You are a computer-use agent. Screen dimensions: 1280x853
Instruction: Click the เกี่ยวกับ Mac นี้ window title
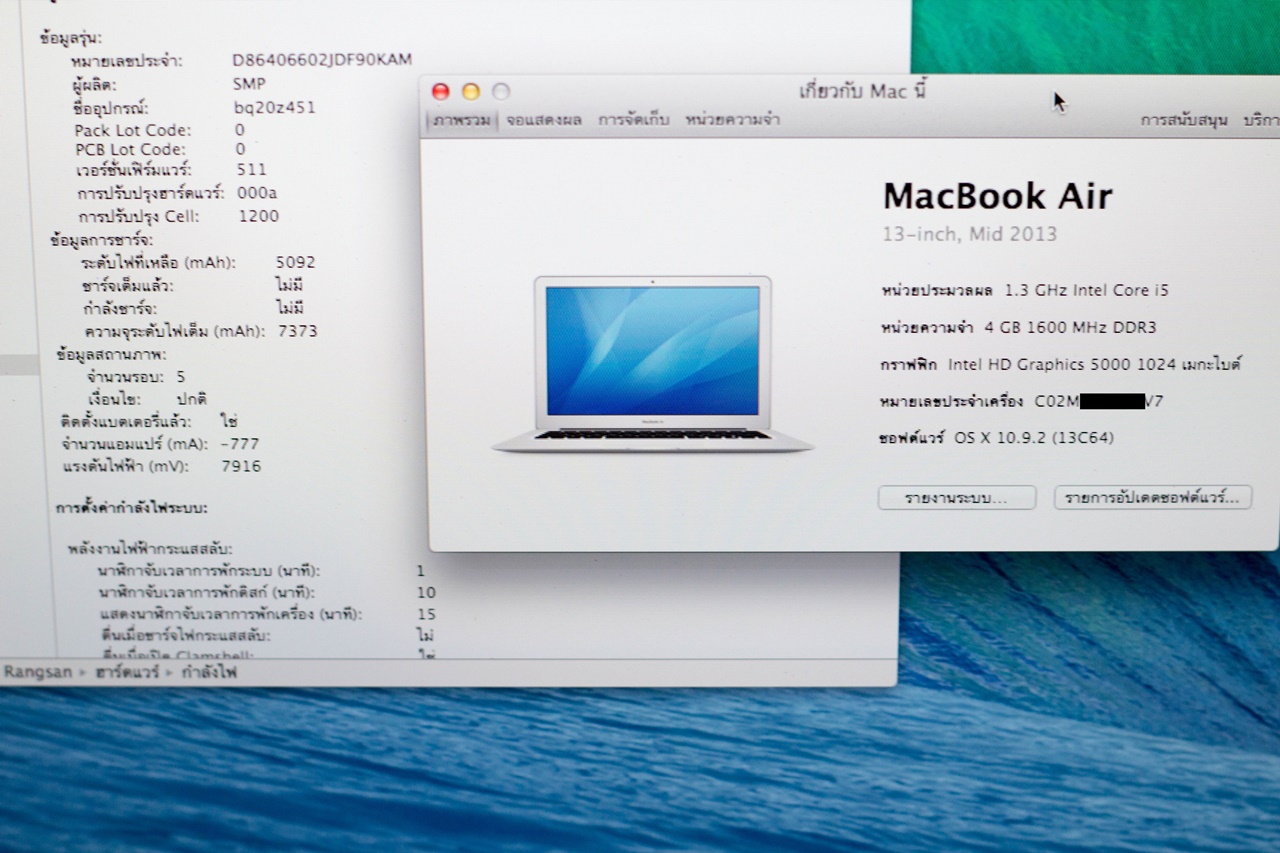pyautogui.click(x=863, y=92)
